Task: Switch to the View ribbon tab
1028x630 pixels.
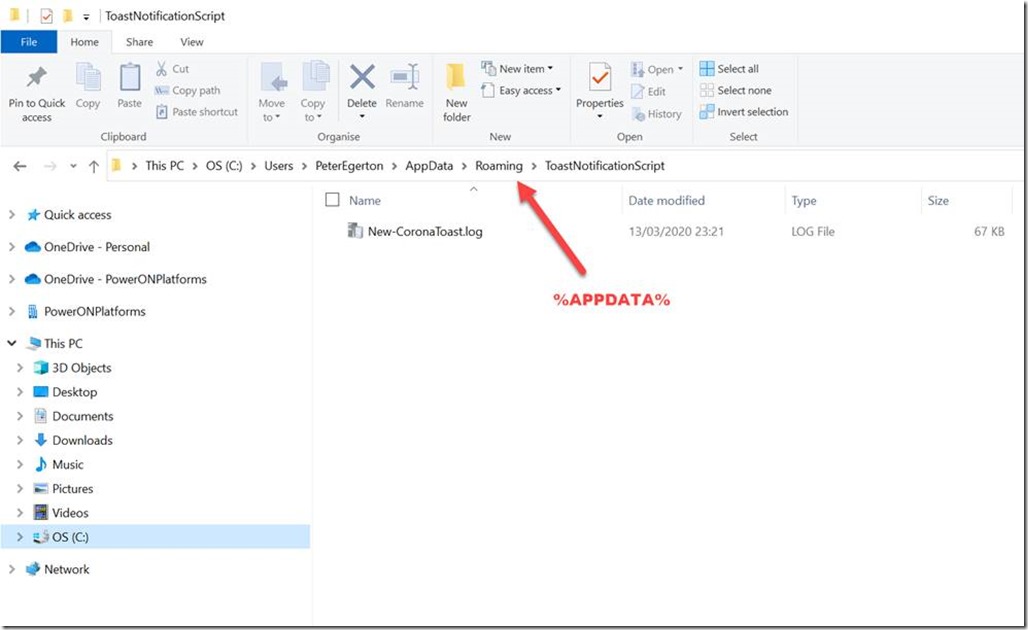Action: click(191, 42)
